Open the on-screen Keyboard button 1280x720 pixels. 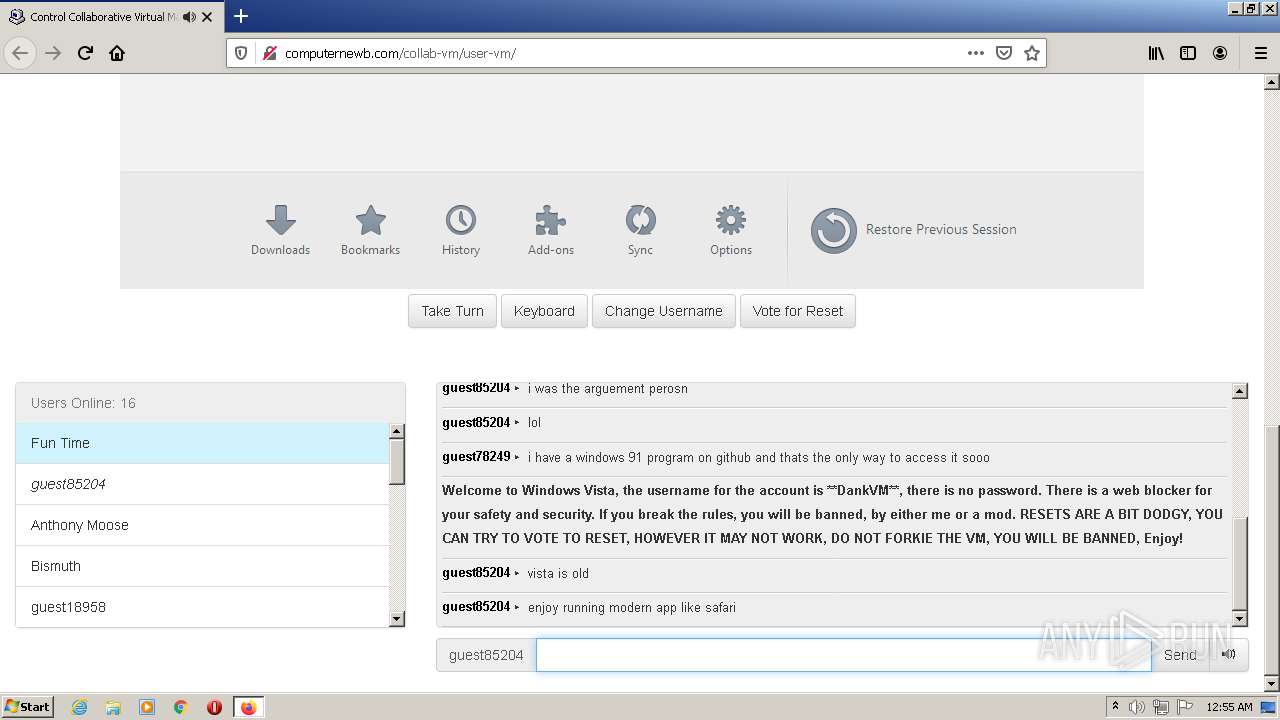coord(544,311)
